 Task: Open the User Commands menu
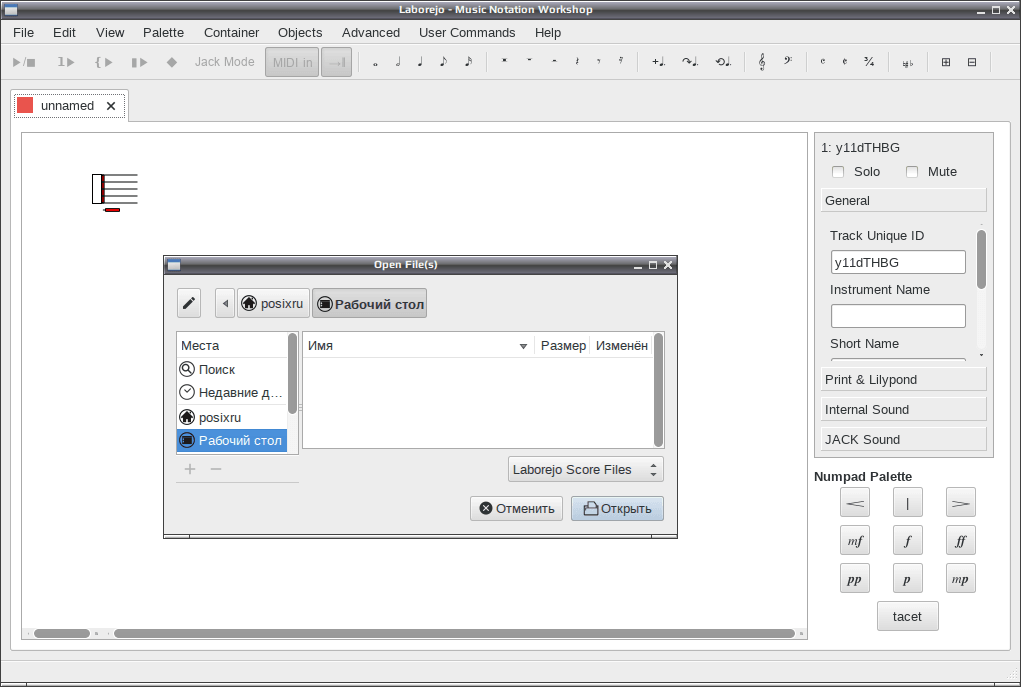click(x=467, y=33)
